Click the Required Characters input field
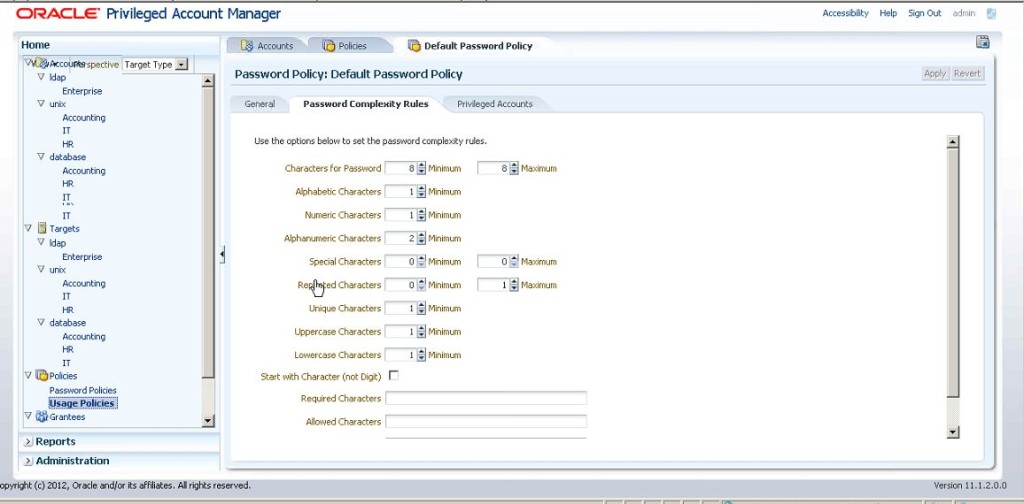Screen dimensions: 1024x504 point(486,398)
